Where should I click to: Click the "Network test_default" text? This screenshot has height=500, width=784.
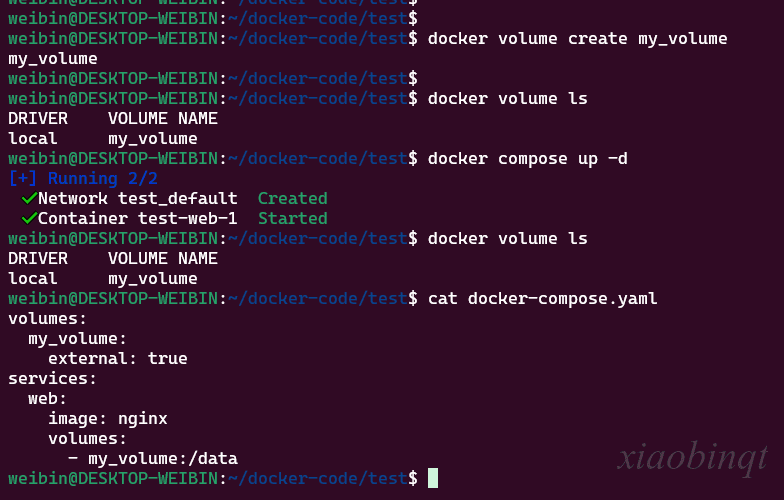137,199
